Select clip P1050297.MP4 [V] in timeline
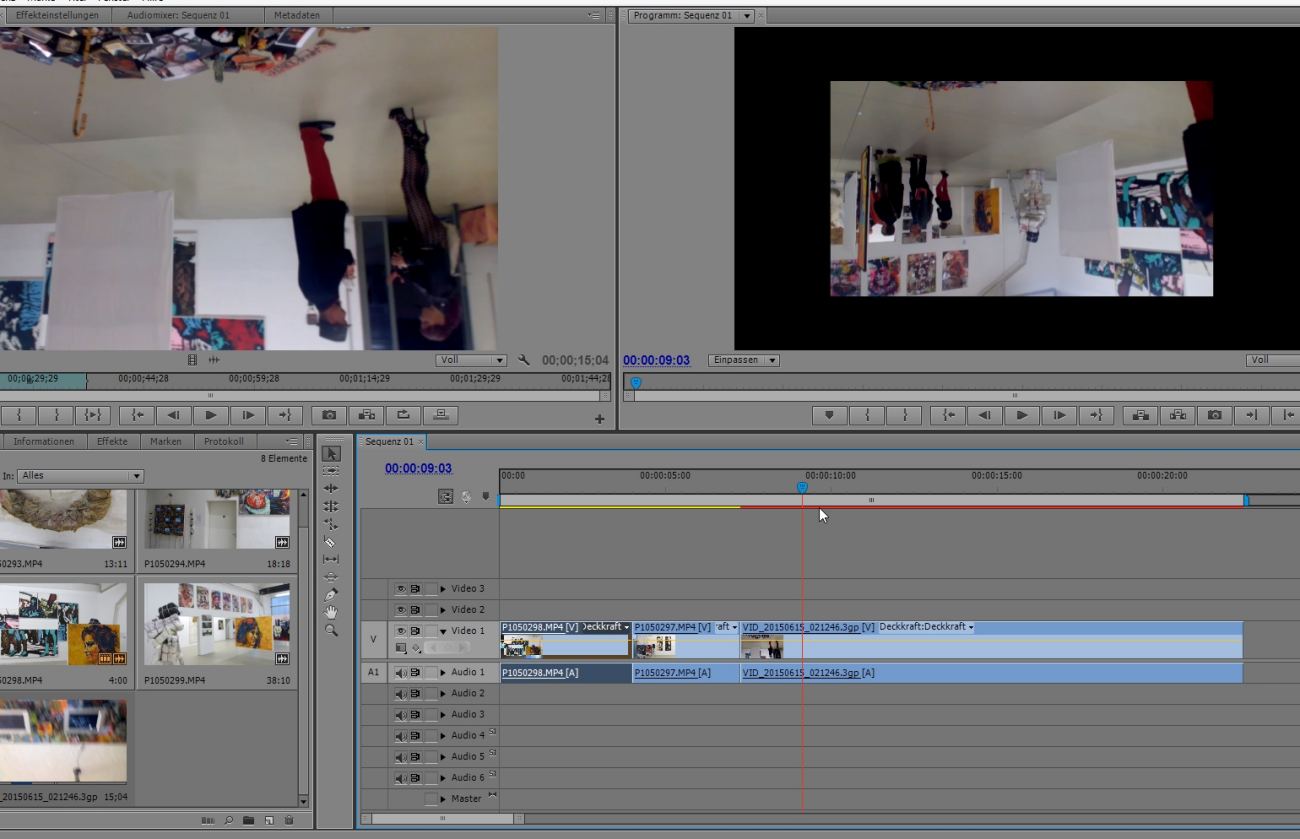 tap(686, 640)
